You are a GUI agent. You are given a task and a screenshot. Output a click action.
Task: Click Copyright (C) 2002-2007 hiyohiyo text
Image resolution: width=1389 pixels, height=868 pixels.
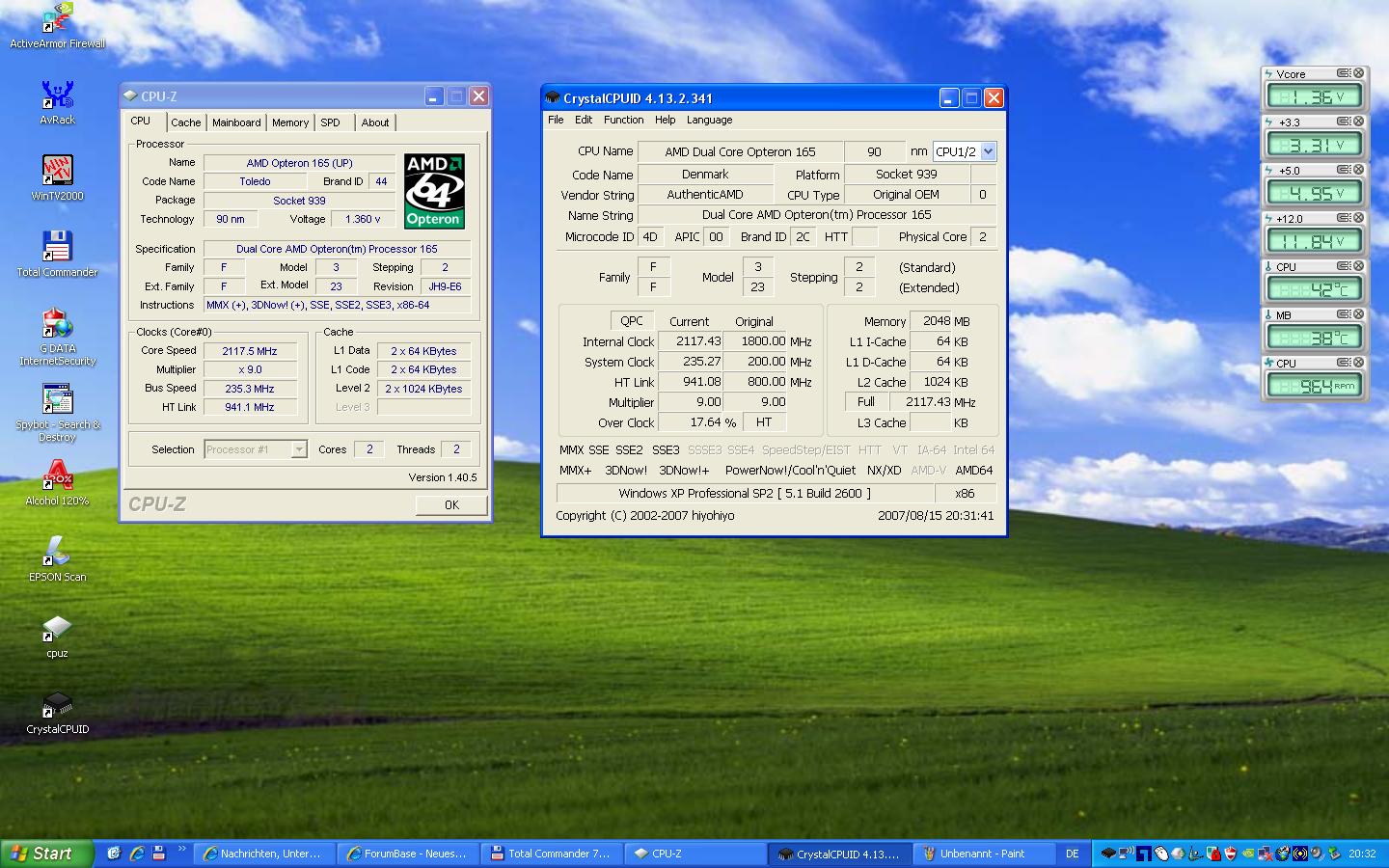(x=644, y=516)
